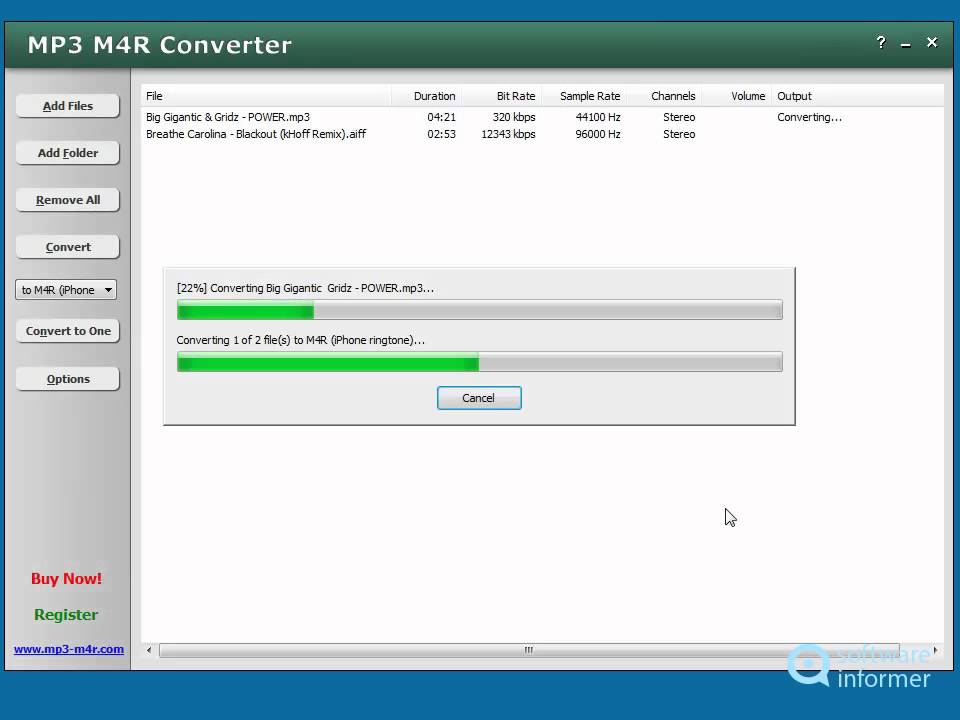Click the Stereo cell of the POWER.mp3 row
The height and width of the screenshot is (720, 960).
click(679, 117)
